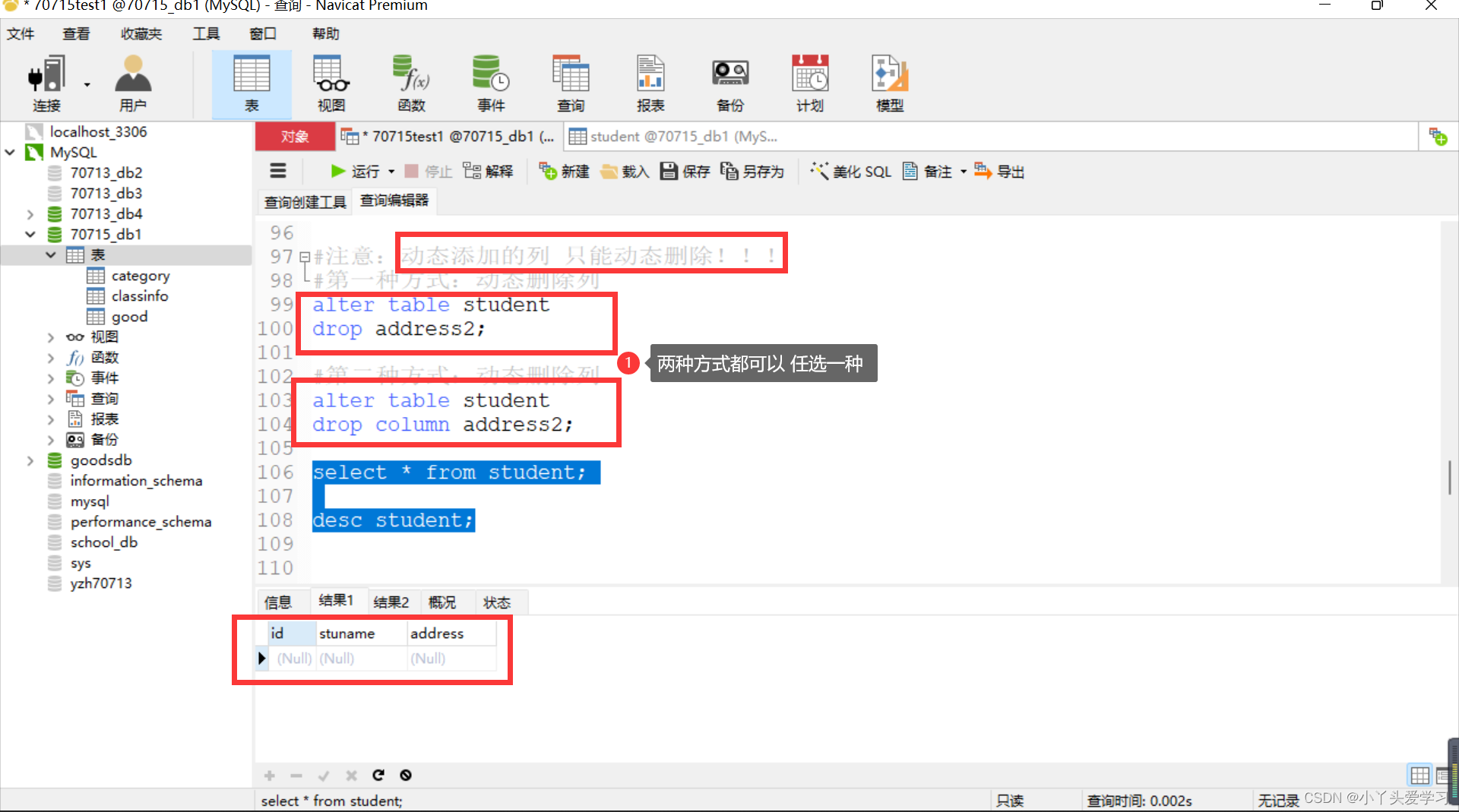Click the 载入 (Load) button
Image resolution: width=1459 pixels, height=812 pixels.
point(625,172)
